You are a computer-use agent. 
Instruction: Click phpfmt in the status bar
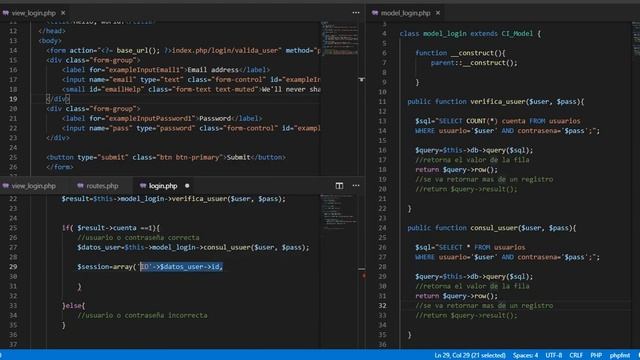tap(620, 355)
